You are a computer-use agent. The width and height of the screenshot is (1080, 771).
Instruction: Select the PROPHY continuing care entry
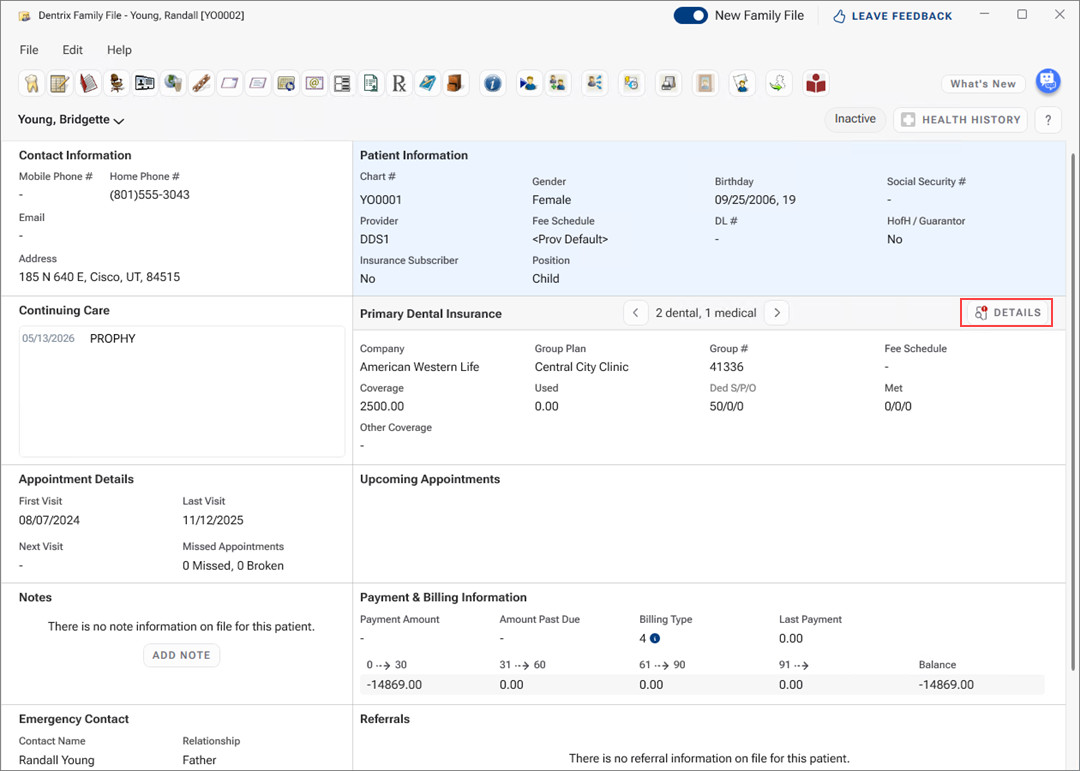click(x=112, y=339)
